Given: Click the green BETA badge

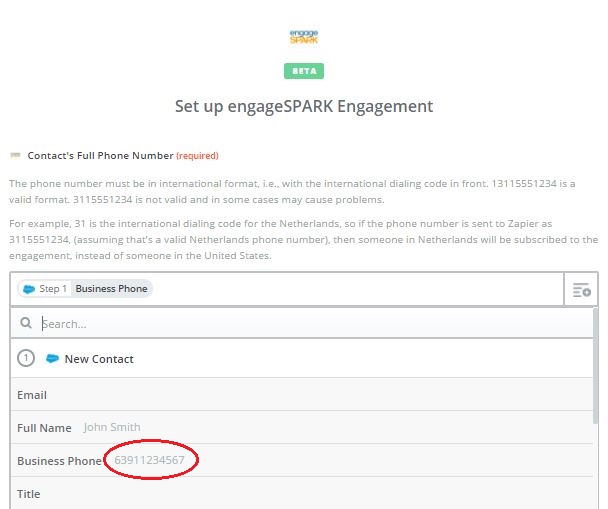Looking at the screenshot, I should (304, 71).
